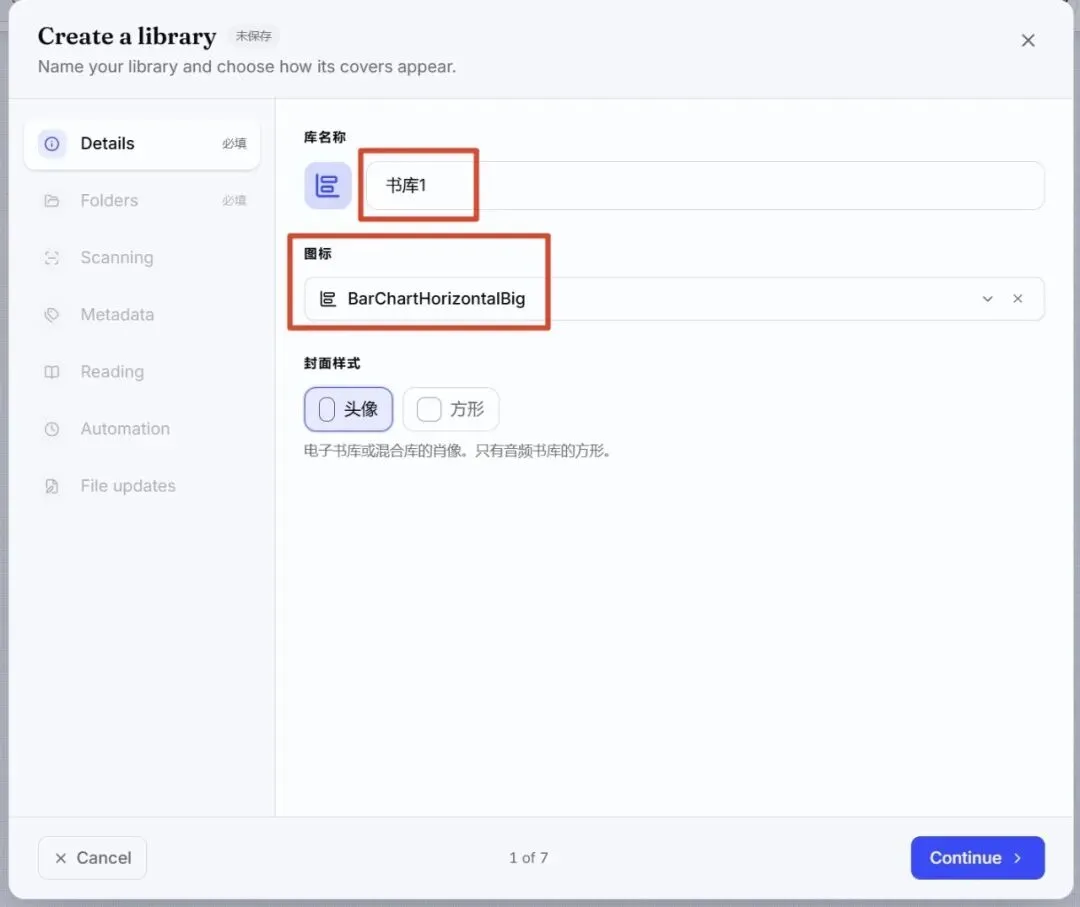This screenshot has height=907, width=1080.
Task: Close the Create a library dialog
Action: (1028, 41)
